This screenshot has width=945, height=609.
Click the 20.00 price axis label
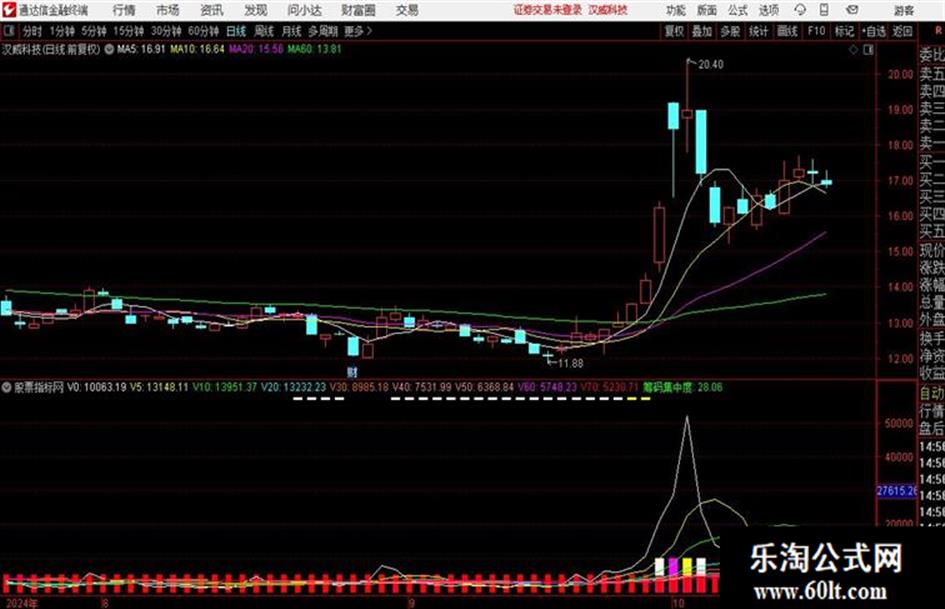click(x=900, y=74)
